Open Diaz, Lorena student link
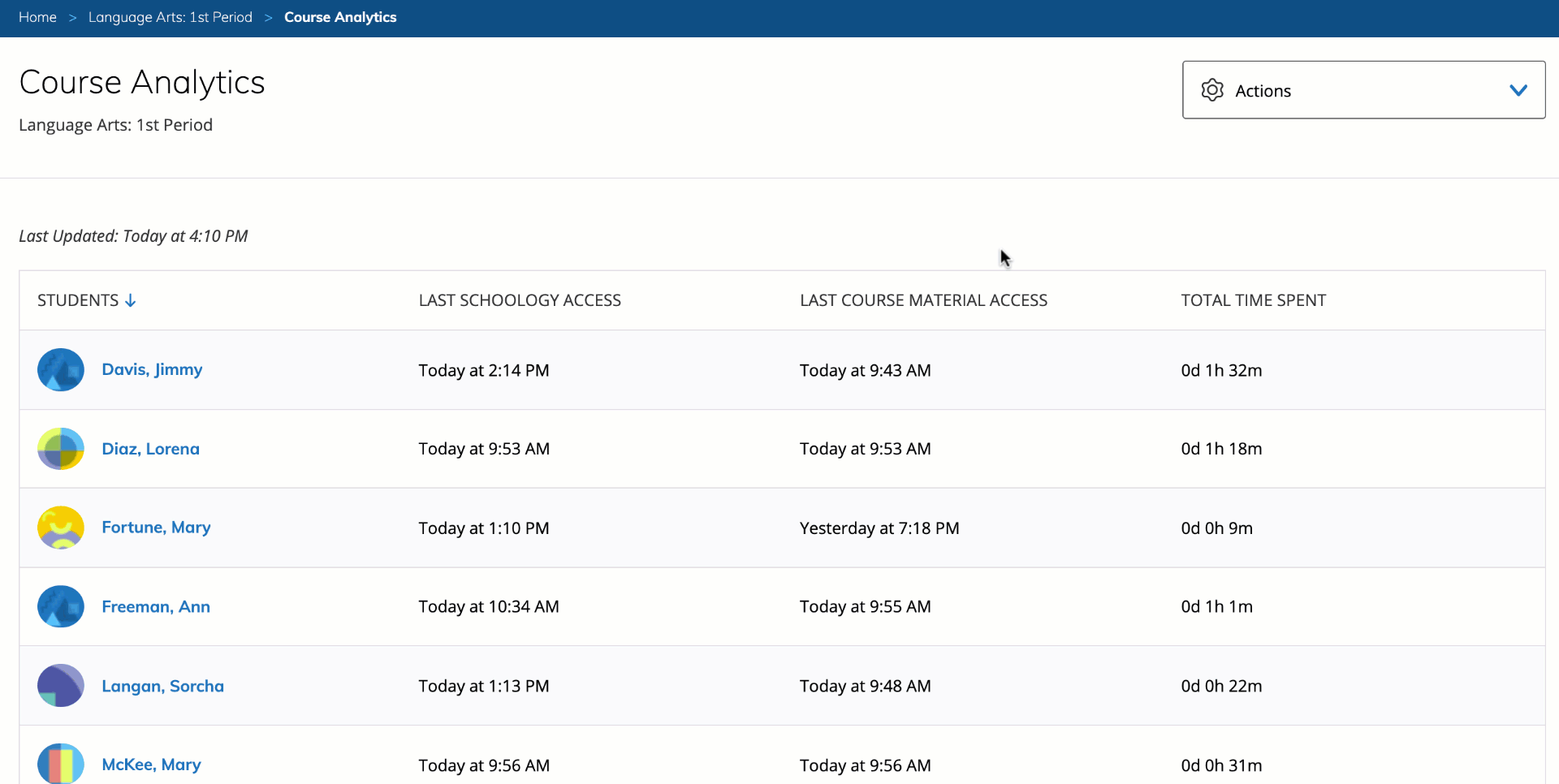The width and height of the screenshot is (1559, 784). tap(150, 449)
